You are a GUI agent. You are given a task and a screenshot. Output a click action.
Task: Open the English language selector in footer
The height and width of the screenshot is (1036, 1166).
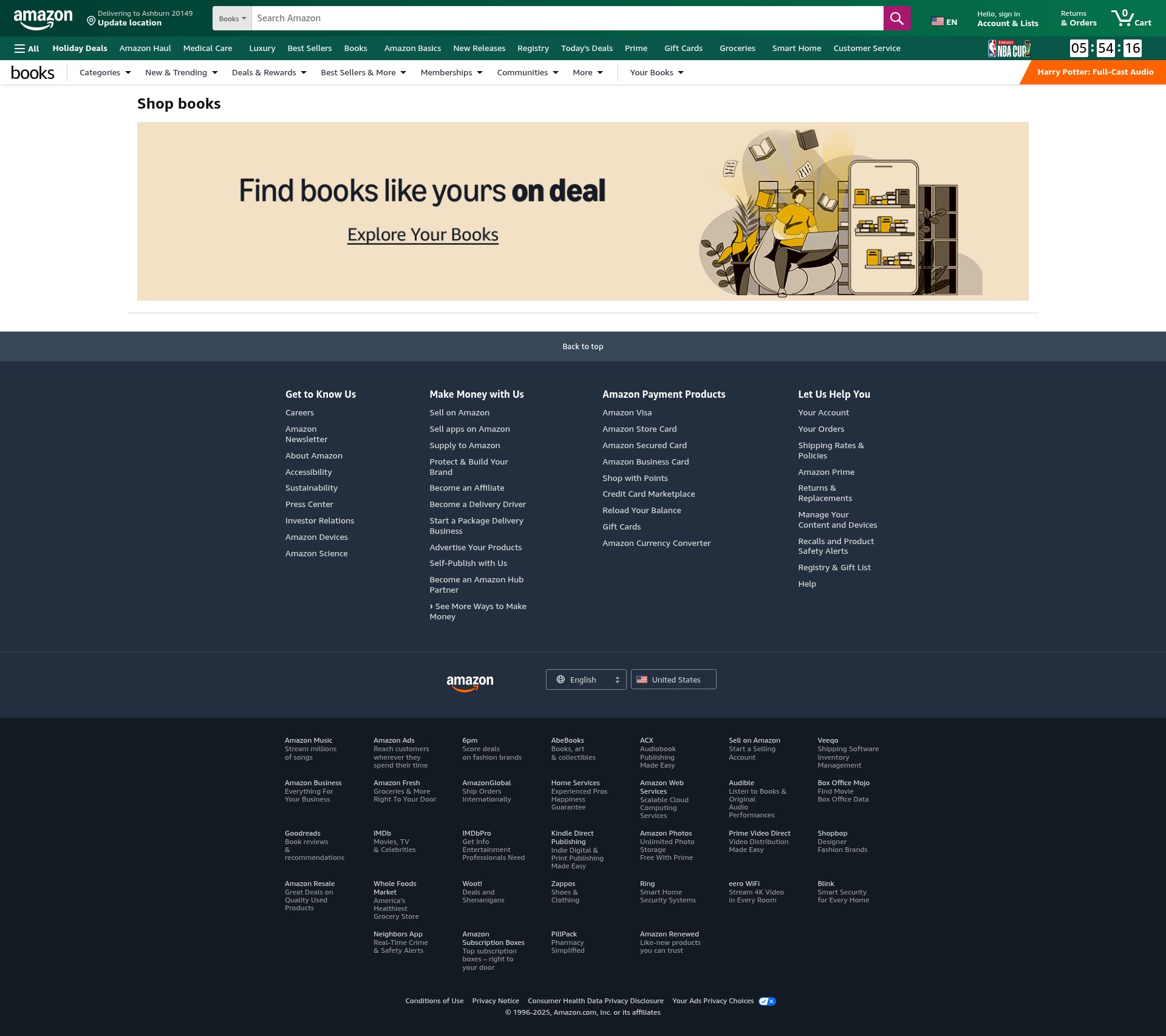586,680
